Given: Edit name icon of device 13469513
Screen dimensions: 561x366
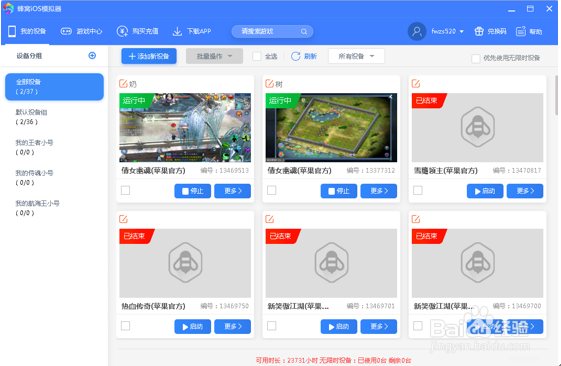Looking at the screenshot, I should click(x=123, y=83).
